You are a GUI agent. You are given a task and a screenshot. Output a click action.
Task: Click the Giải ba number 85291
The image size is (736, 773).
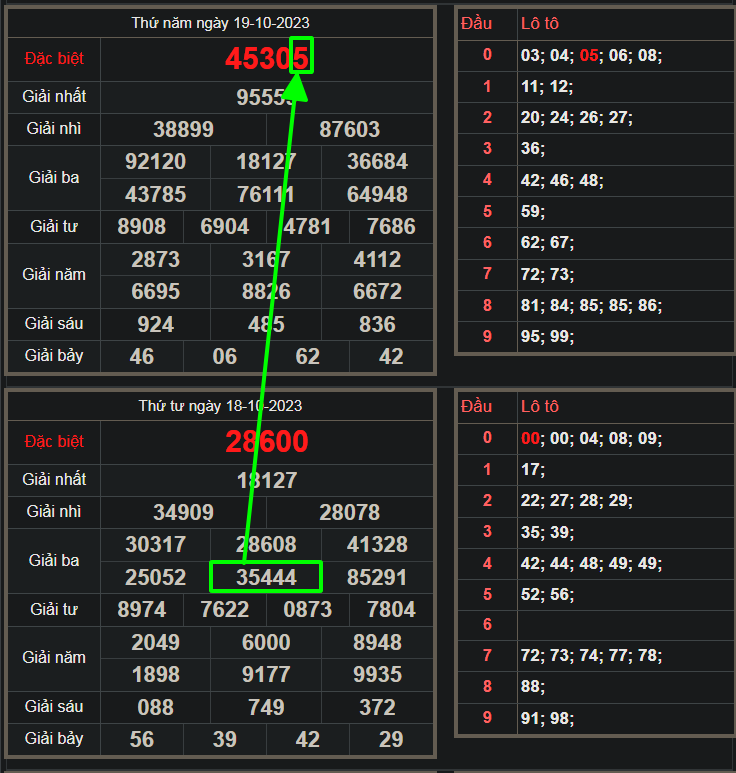[377, 577]
